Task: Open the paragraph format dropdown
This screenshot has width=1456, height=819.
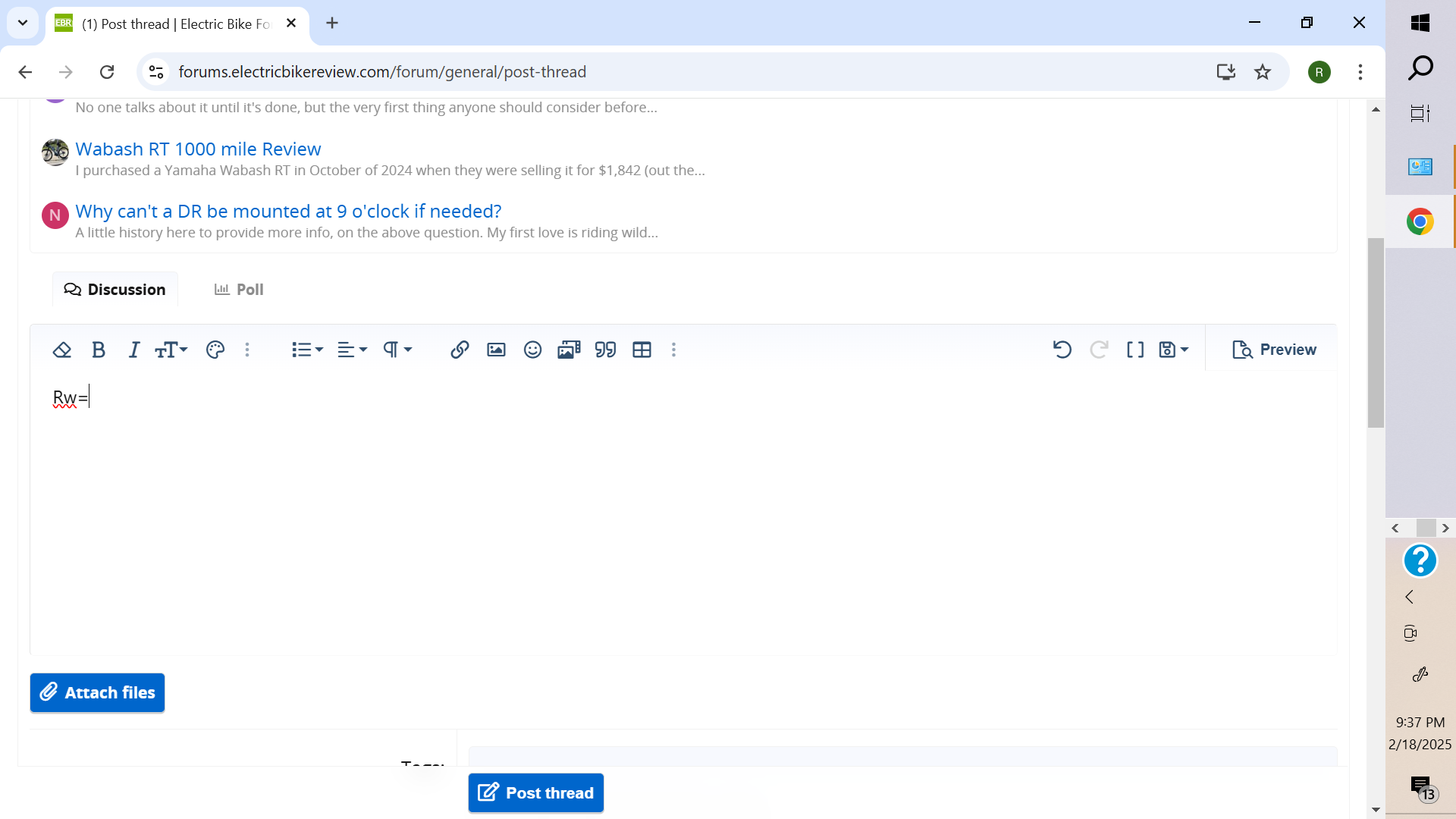Action: pyautogui.click(x=397, y=350)
